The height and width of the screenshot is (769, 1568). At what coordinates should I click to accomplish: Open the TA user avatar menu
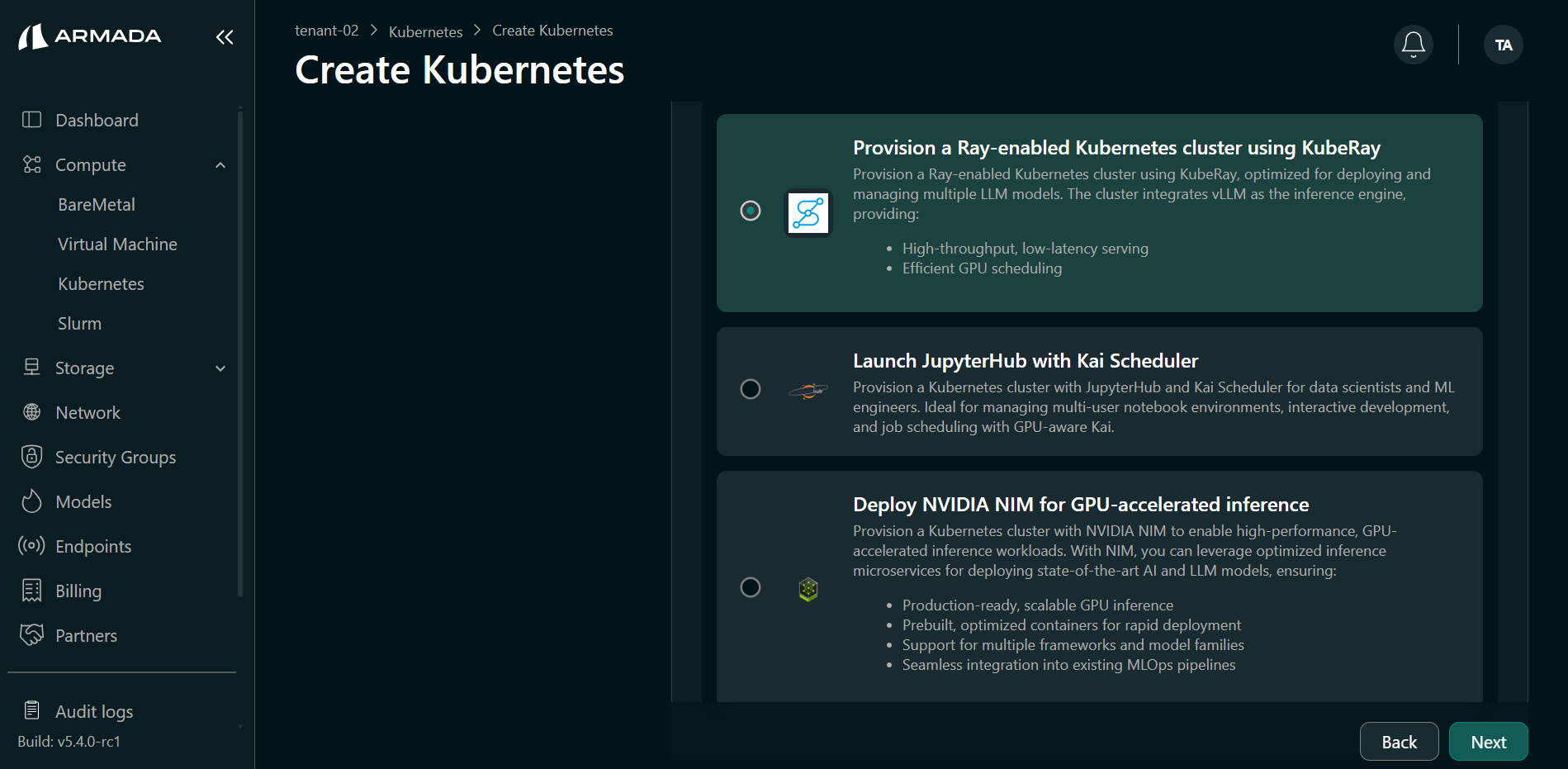[x=1504, y=45]
